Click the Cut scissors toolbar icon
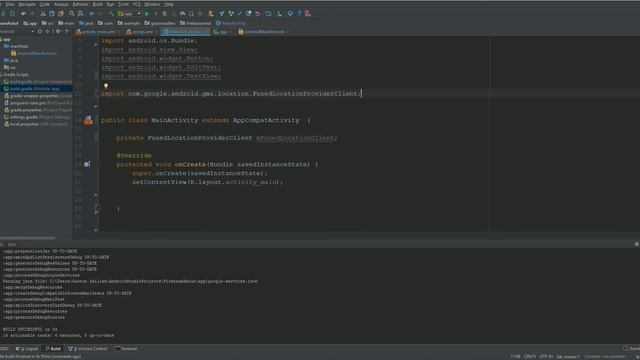The width and height of the screenshot is (640, 360). (x=43, y=13)
